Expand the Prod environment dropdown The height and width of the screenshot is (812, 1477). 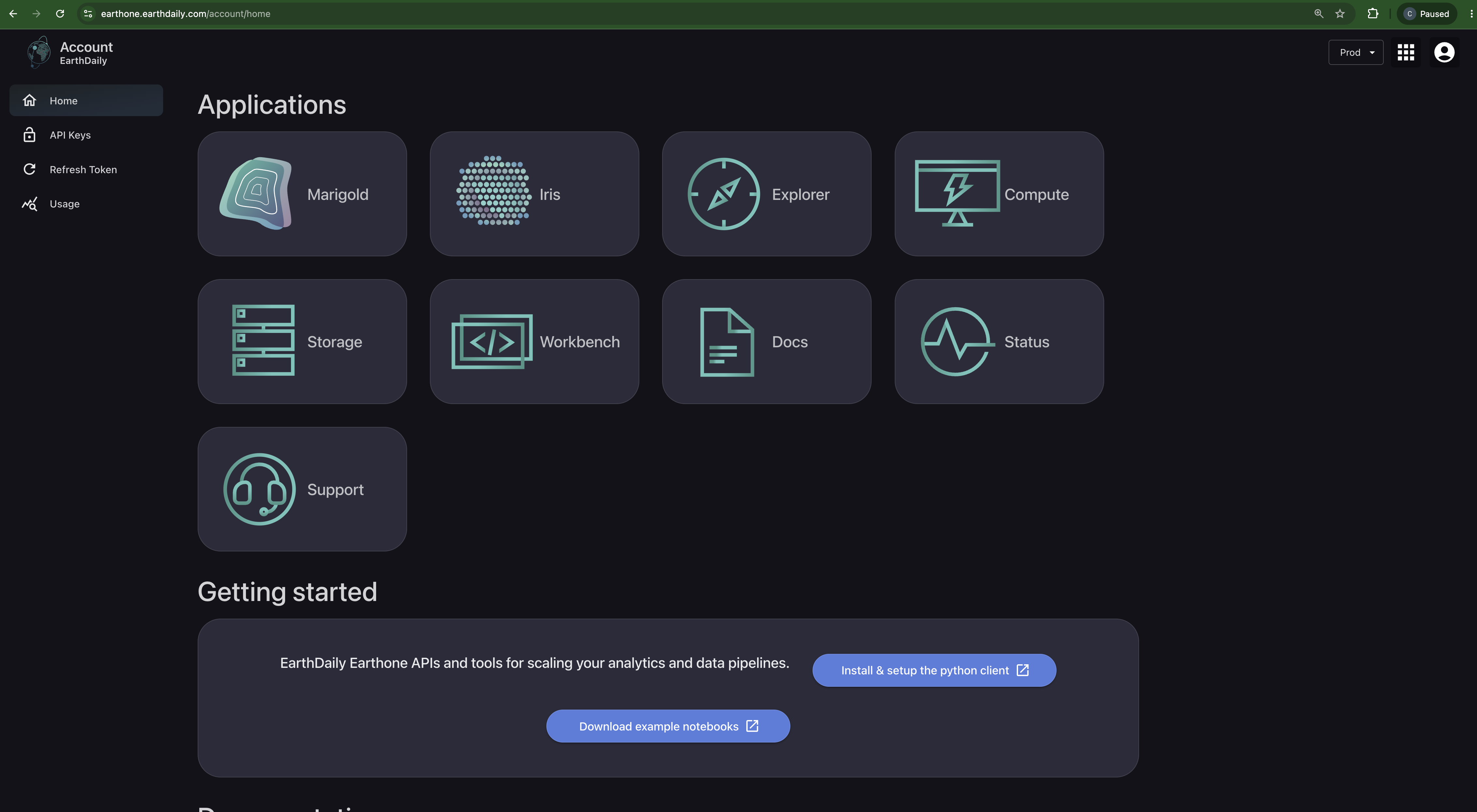(x=1355, y=52)
